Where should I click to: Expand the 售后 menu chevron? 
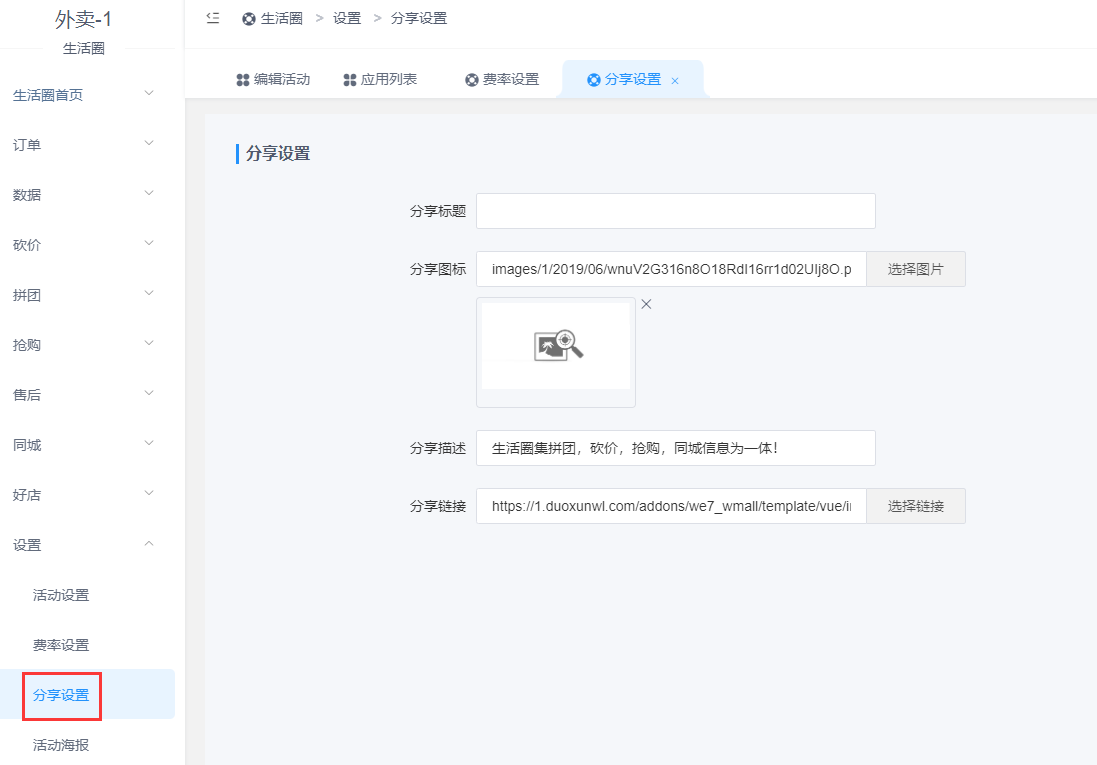click(x=149, y=393)
